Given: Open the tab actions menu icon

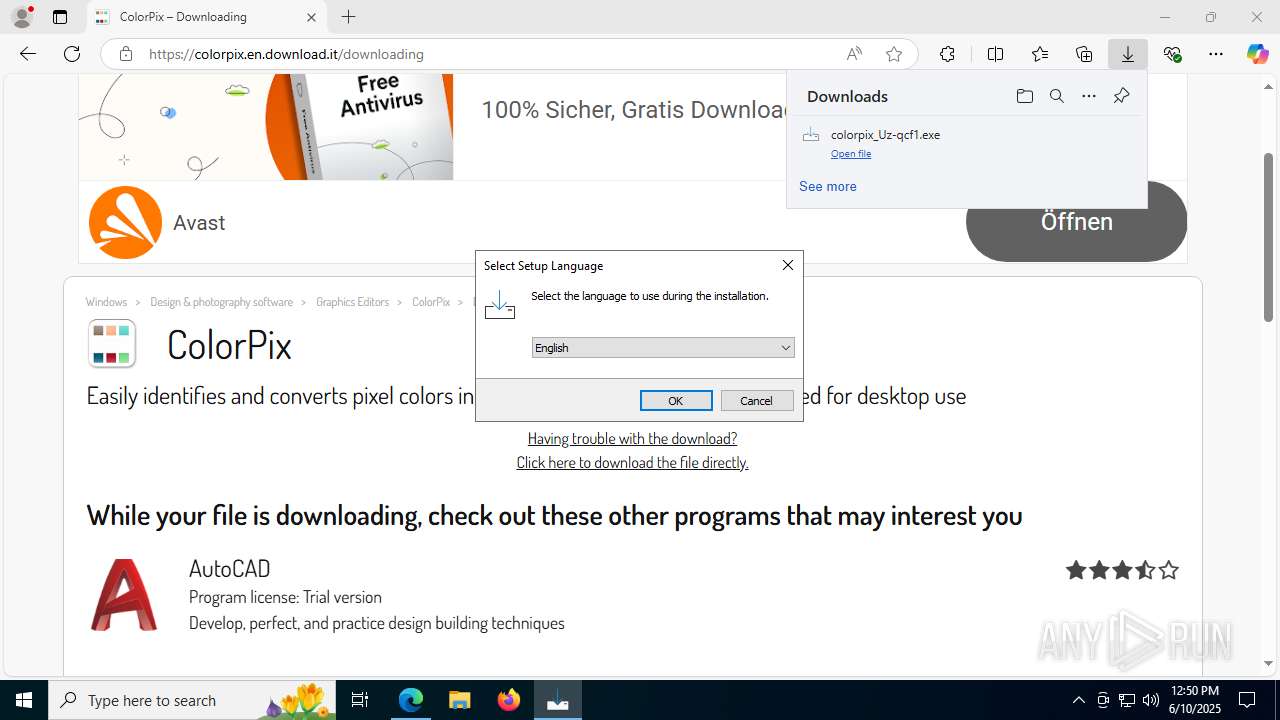Looking at the screenshot, I should (60, 17).
